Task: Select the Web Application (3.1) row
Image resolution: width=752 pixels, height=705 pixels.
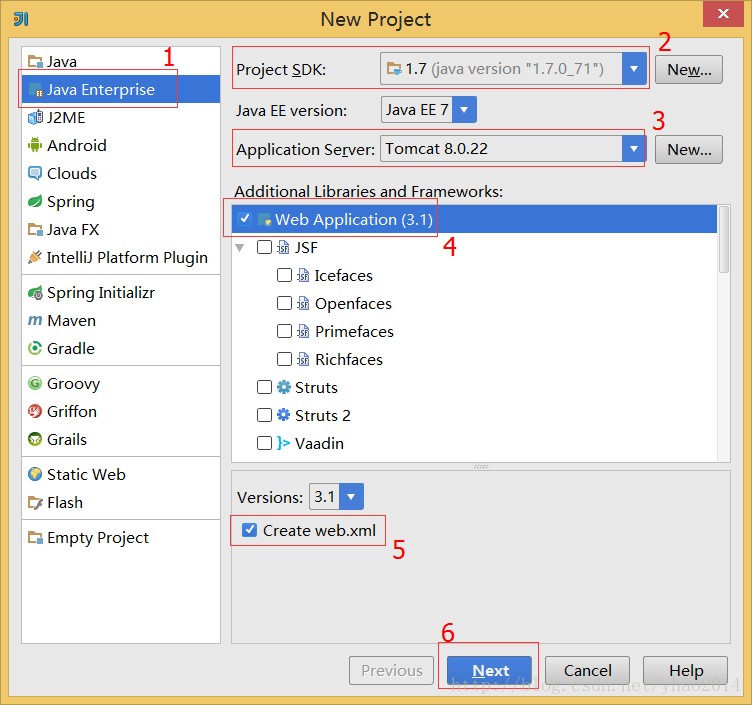Action: tap(474, 219)
